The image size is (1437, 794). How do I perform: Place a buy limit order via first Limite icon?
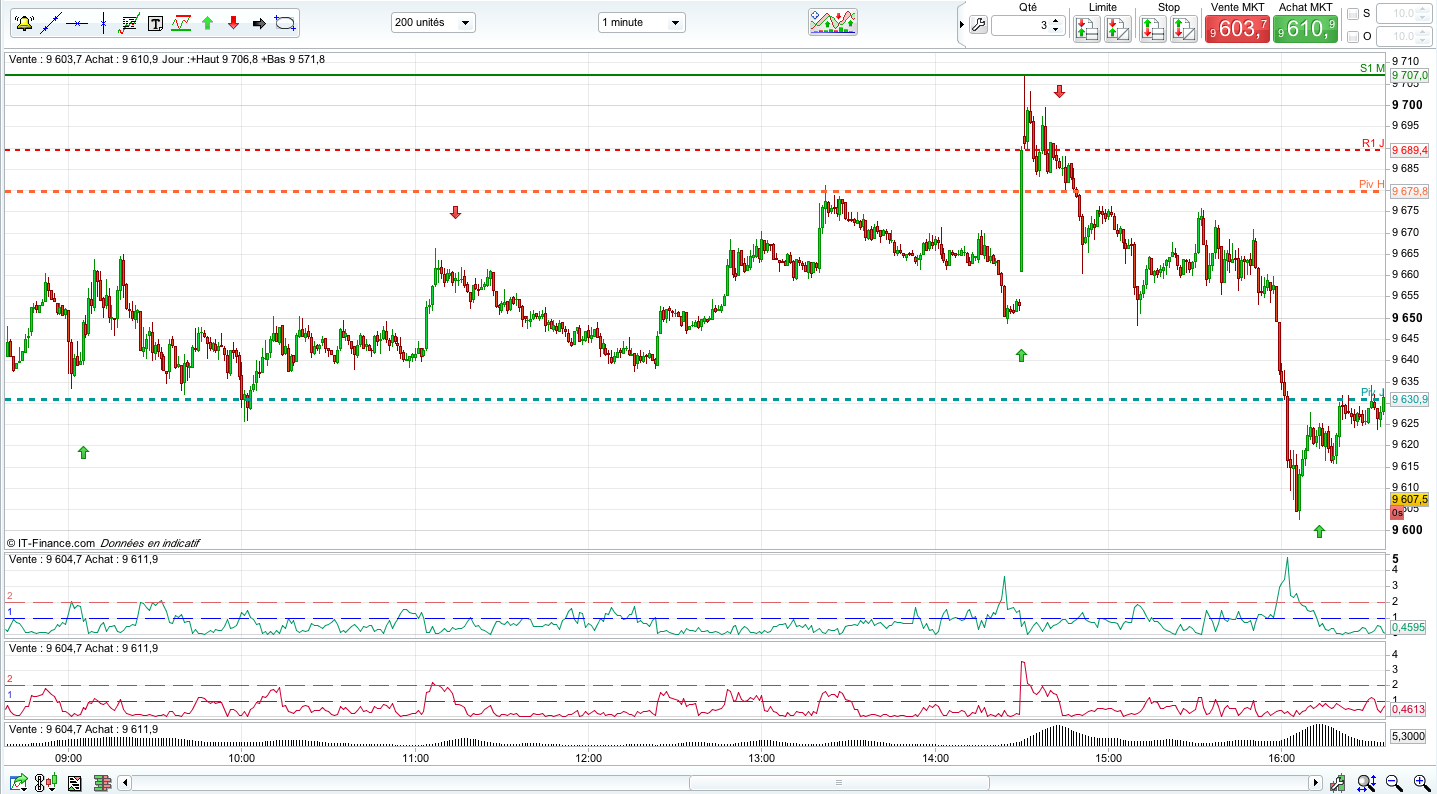[x=1087, y=29]
